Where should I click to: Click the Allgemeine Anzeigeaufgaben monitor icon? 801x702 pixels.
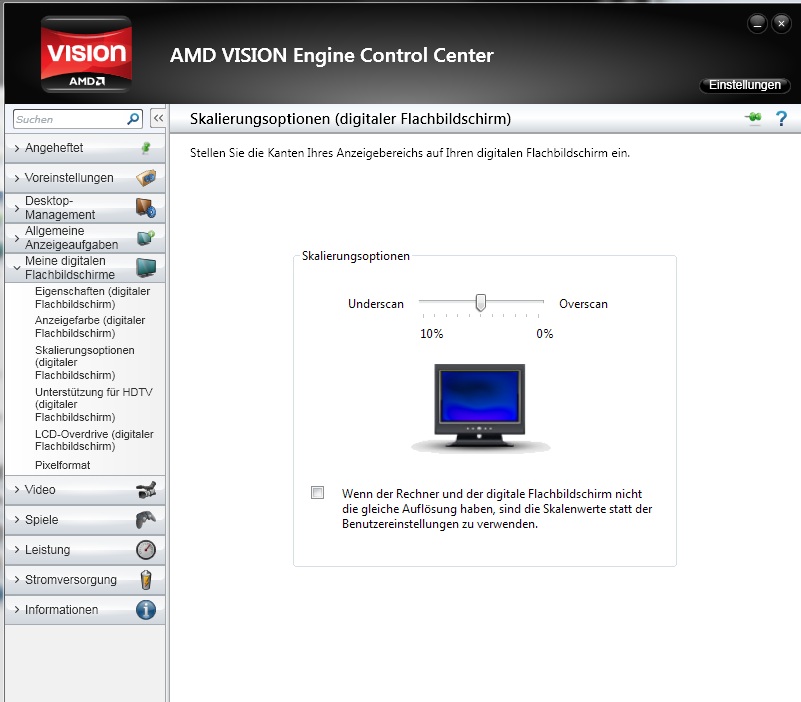click(146, 238)
